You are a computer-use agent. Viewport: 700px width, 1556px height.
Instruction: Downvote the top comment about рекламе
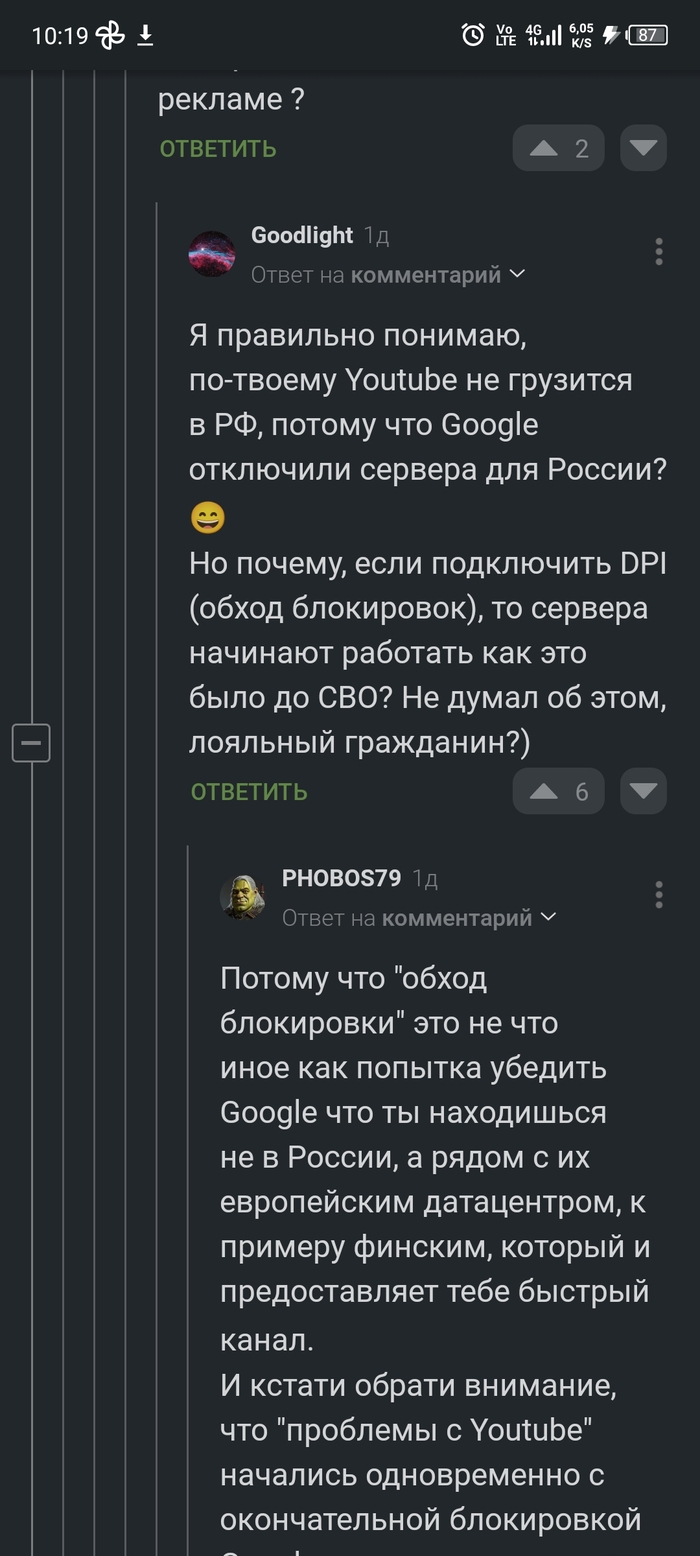coord(643,149)
